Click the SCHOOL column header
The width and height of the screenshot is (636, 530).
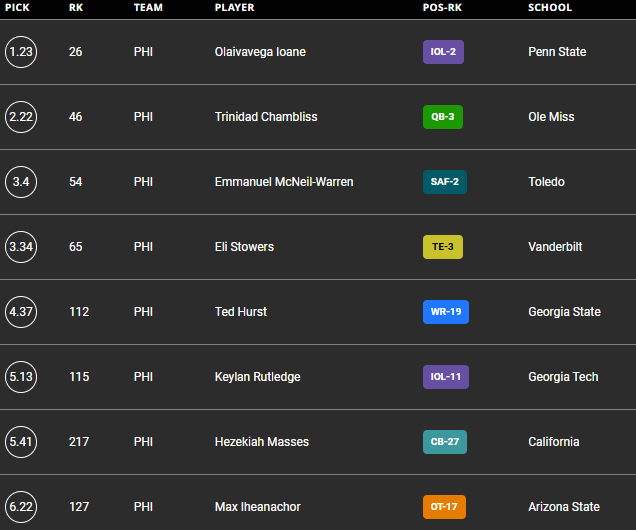(550, 8)
